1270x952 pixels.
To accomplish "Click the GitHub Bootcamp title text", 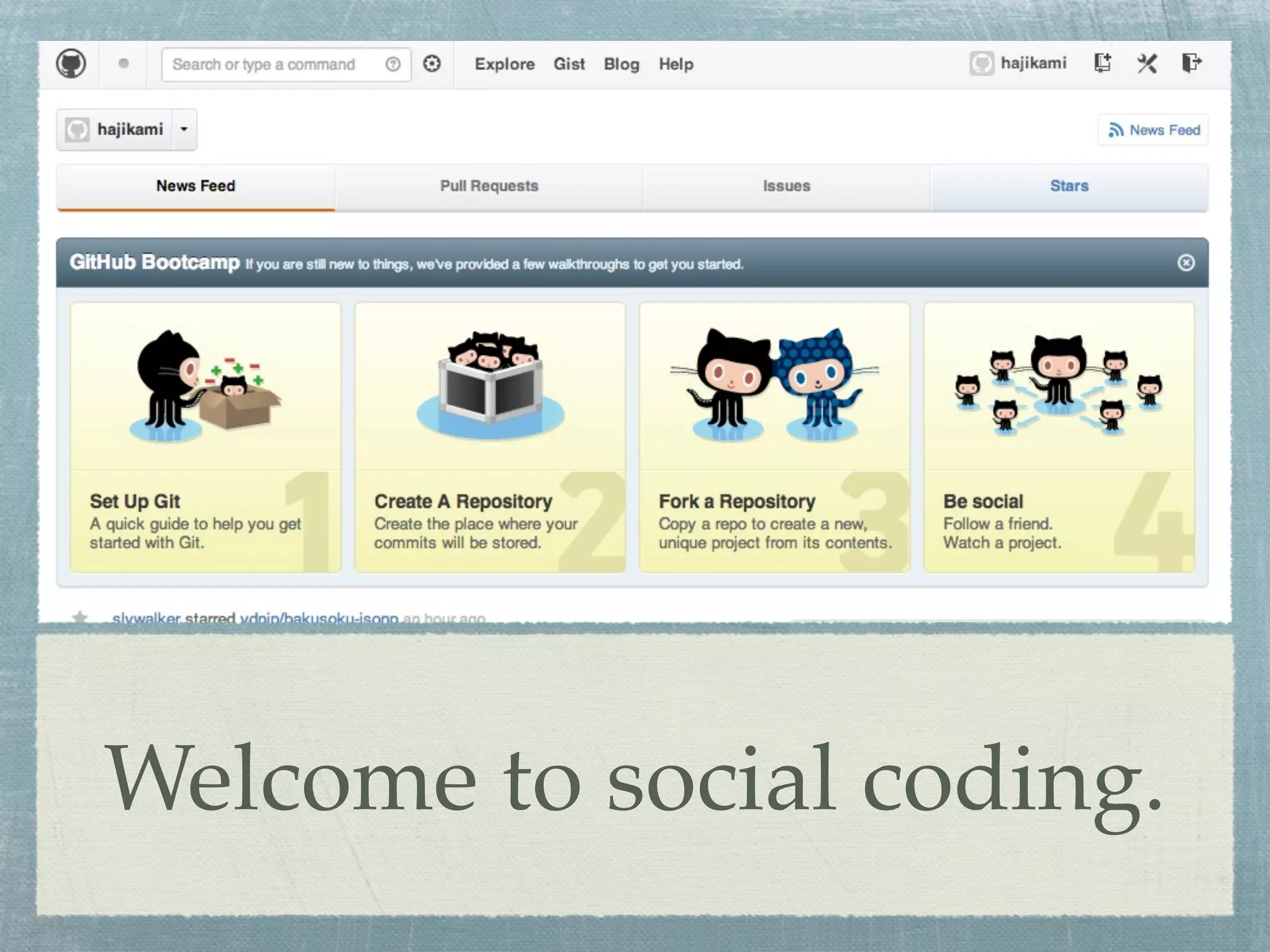I will click(x=154, y=262).
